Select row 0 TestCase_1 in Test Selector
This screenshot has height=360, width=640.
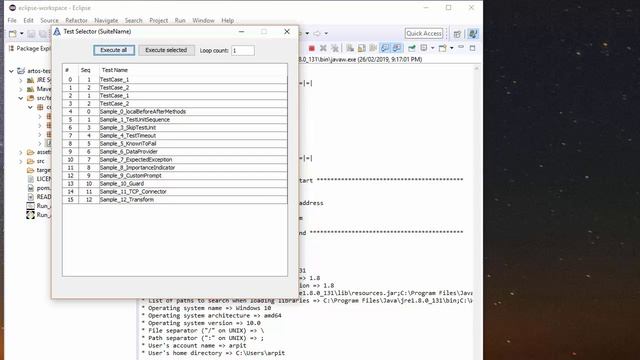[x=175, y=80]
